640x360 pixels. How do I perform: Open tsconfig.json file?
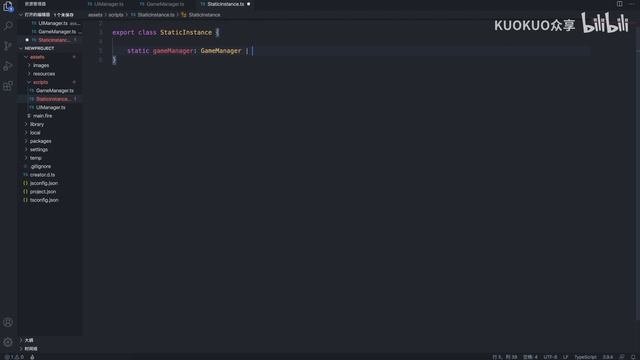[44, 200]
